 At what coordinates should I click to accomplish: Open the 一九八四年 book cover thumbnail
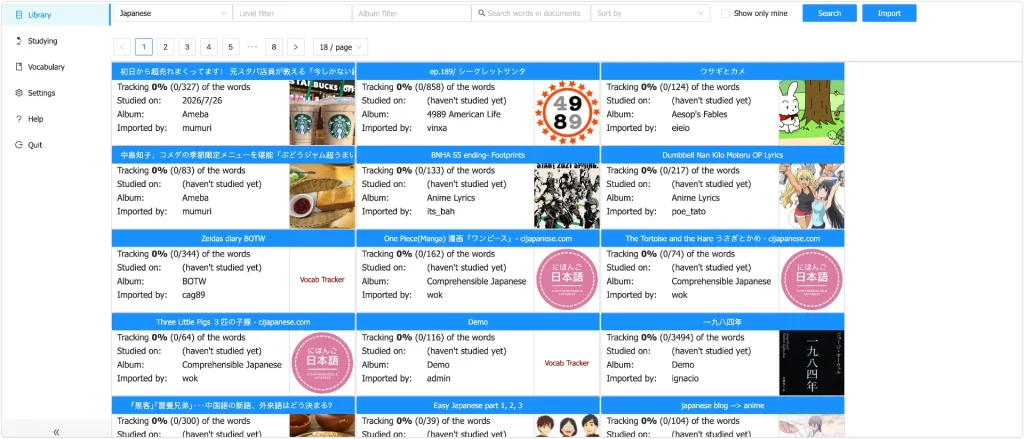pyautogui.click(x=811, y=363)
